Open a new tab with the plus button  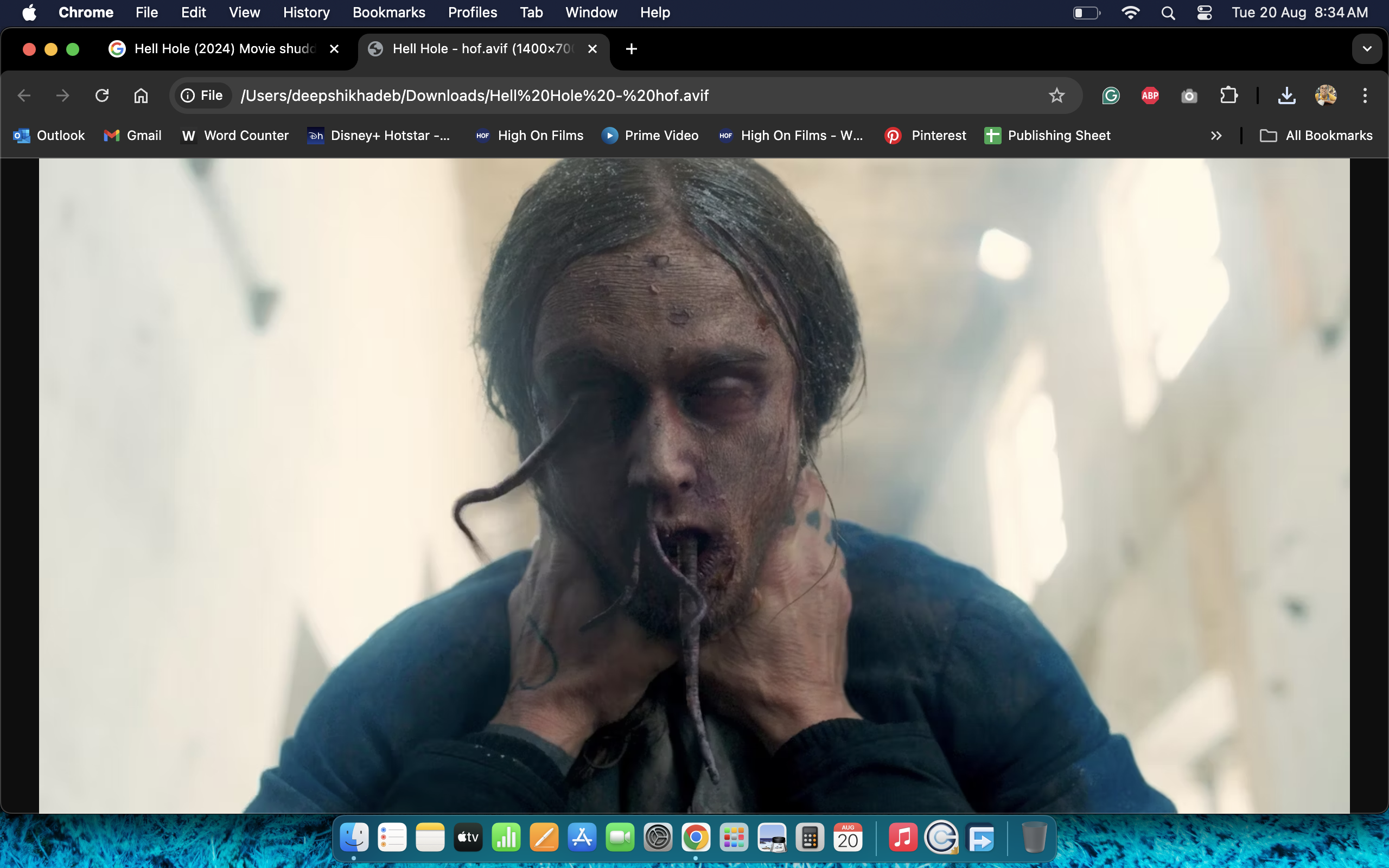pyautogui.click(x=632, y=49)
